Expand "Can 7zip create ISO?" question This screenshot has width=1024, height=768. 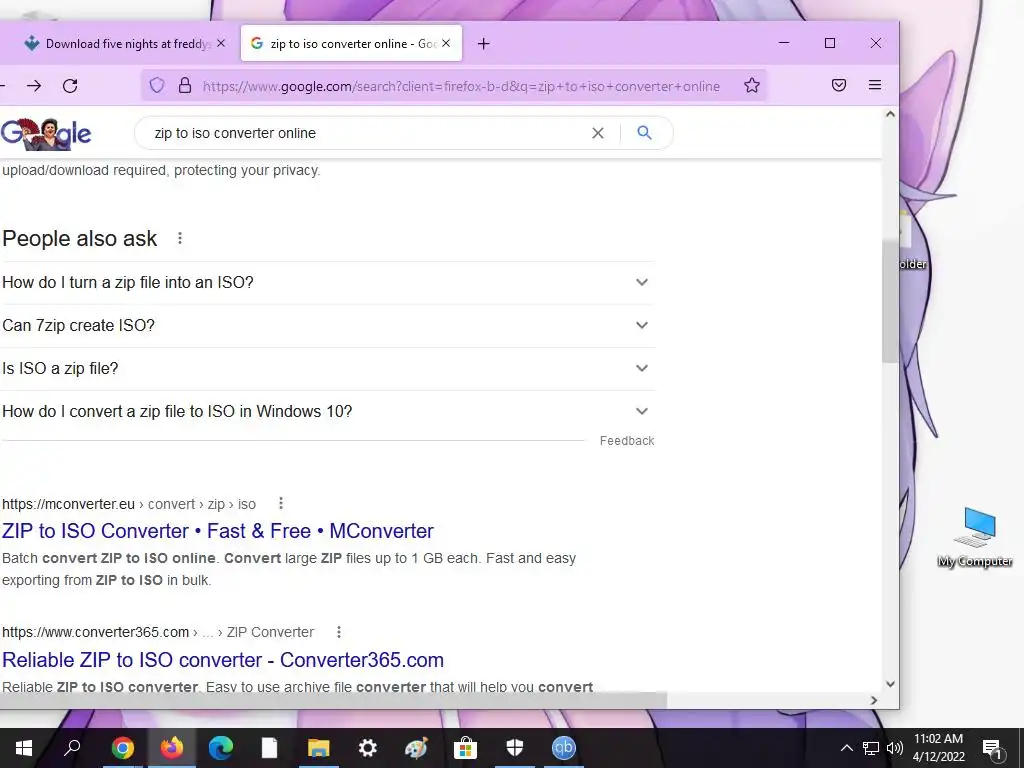click(x=328, y=326)
